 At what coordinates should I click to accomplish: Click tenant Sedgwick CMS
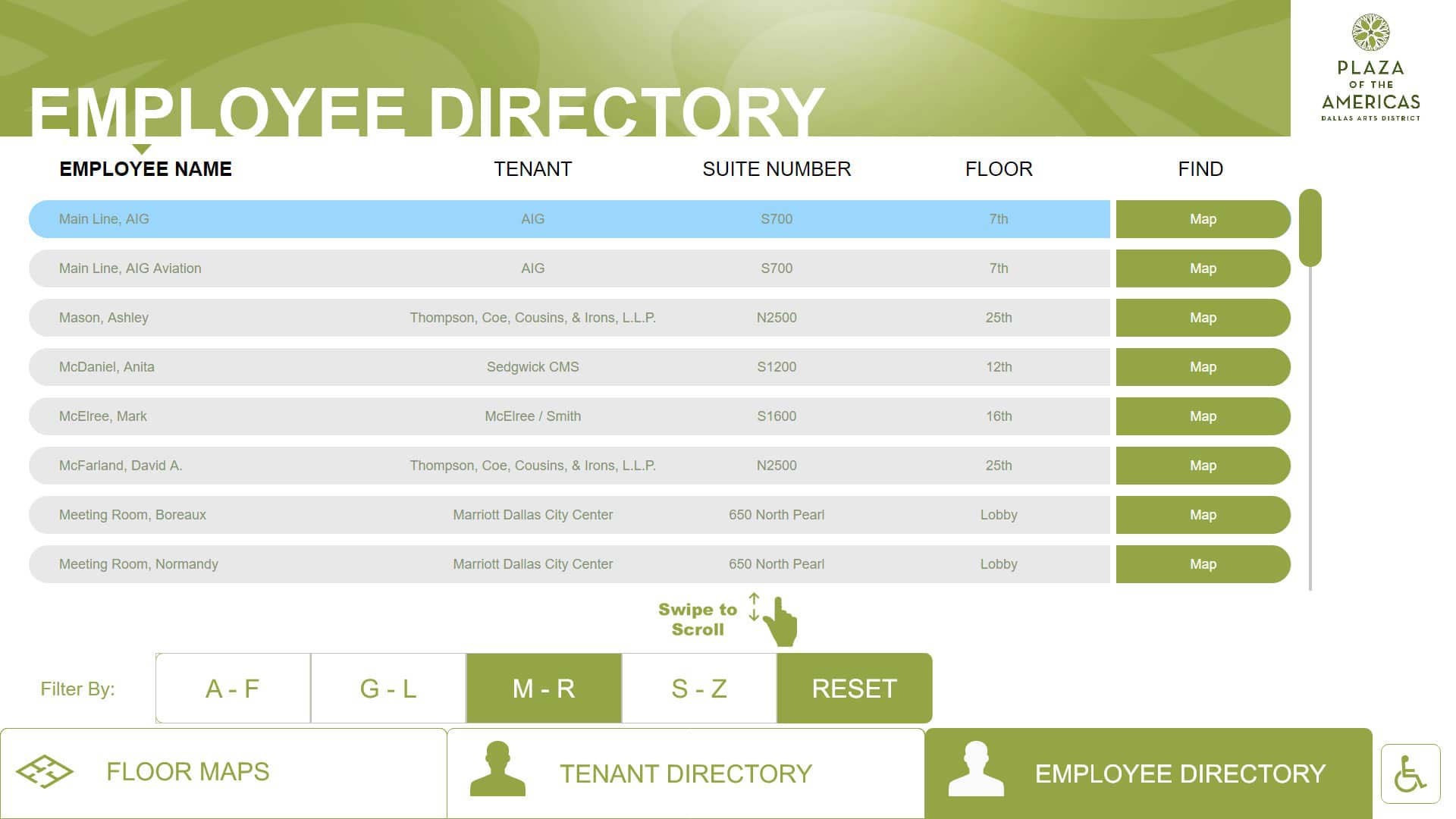pyautogui.click(x=533, y=367)
